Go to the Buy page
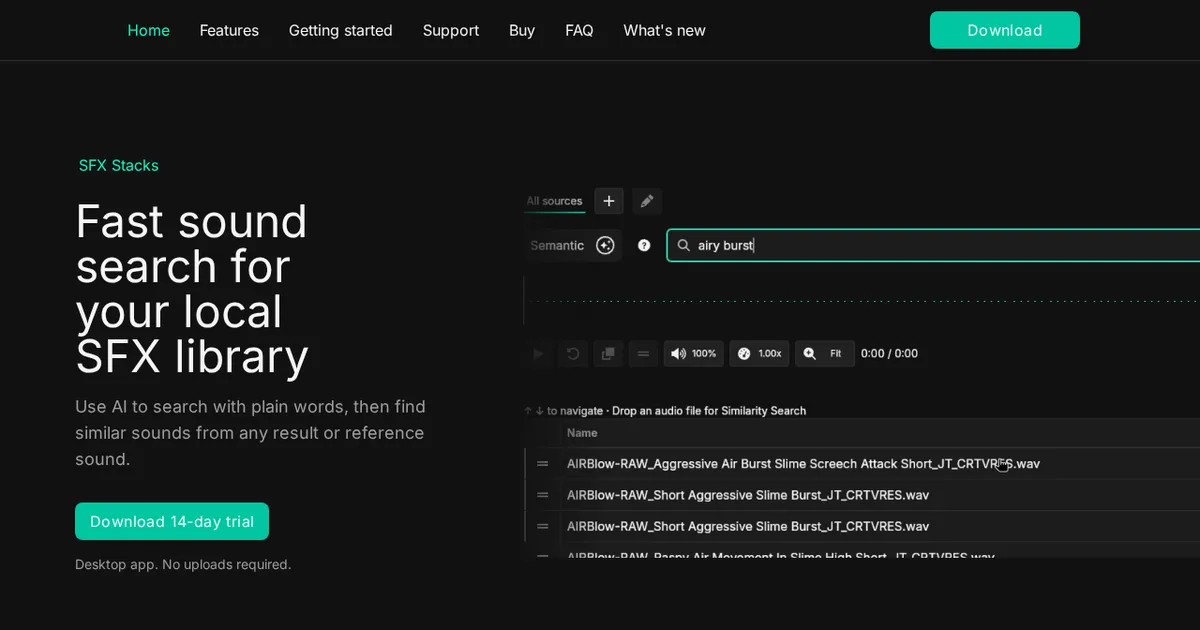This screenshot has height=630, width=1200. pyautogui.click(x=522, y=30)
